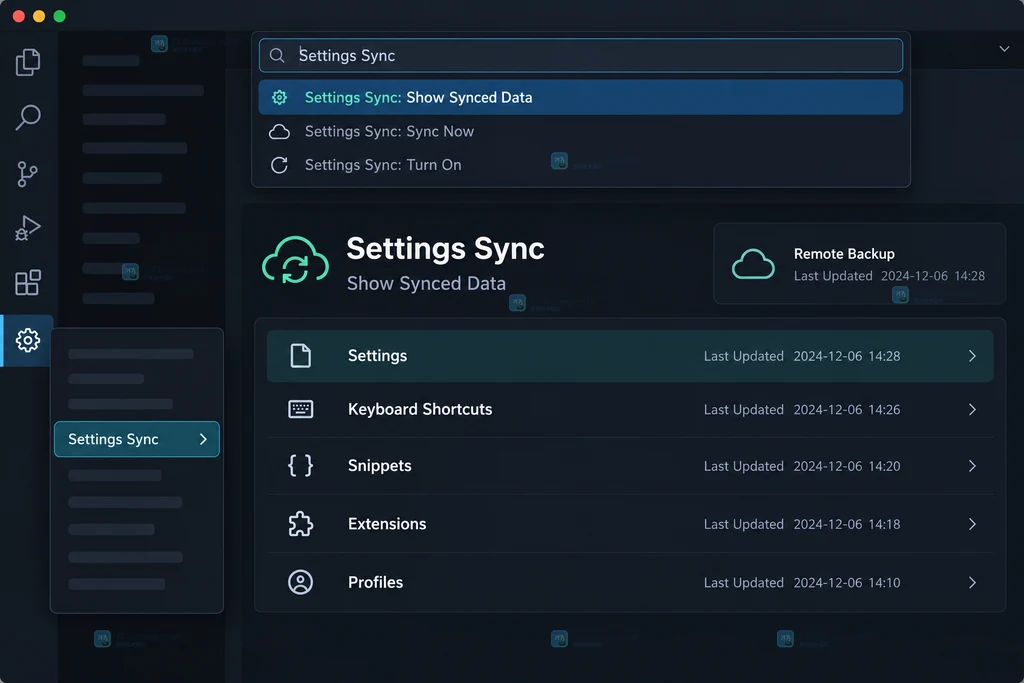Click the Settings row file icon

click(300, 356)
